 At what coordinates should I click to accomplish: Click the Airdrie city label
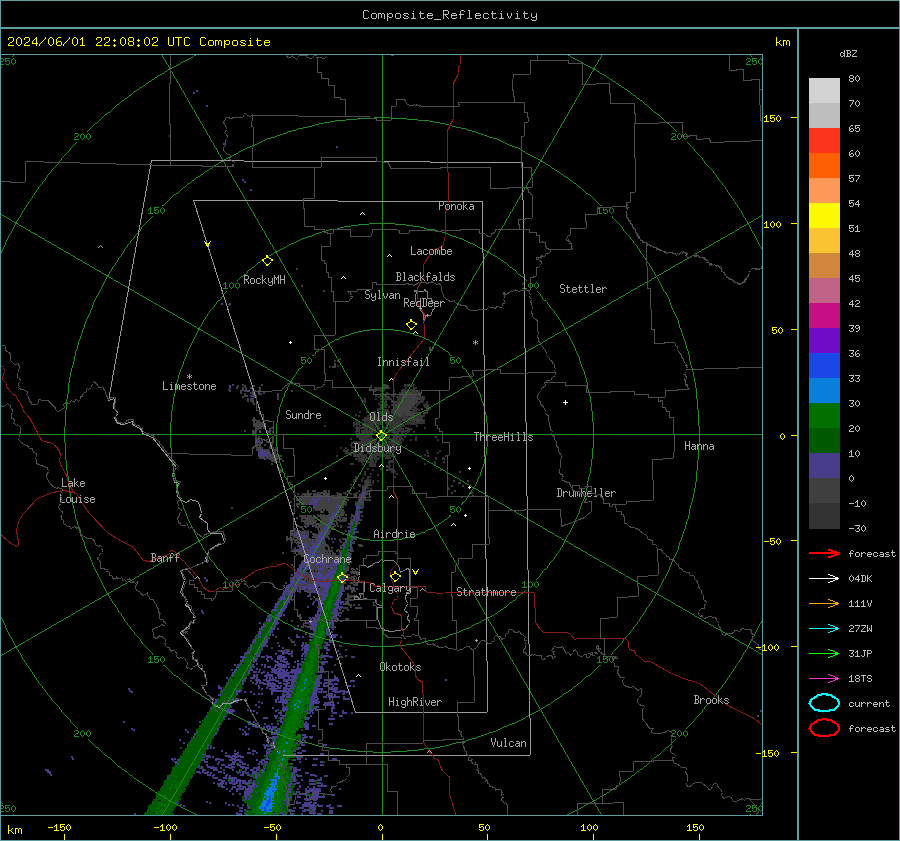pos(394,534)
